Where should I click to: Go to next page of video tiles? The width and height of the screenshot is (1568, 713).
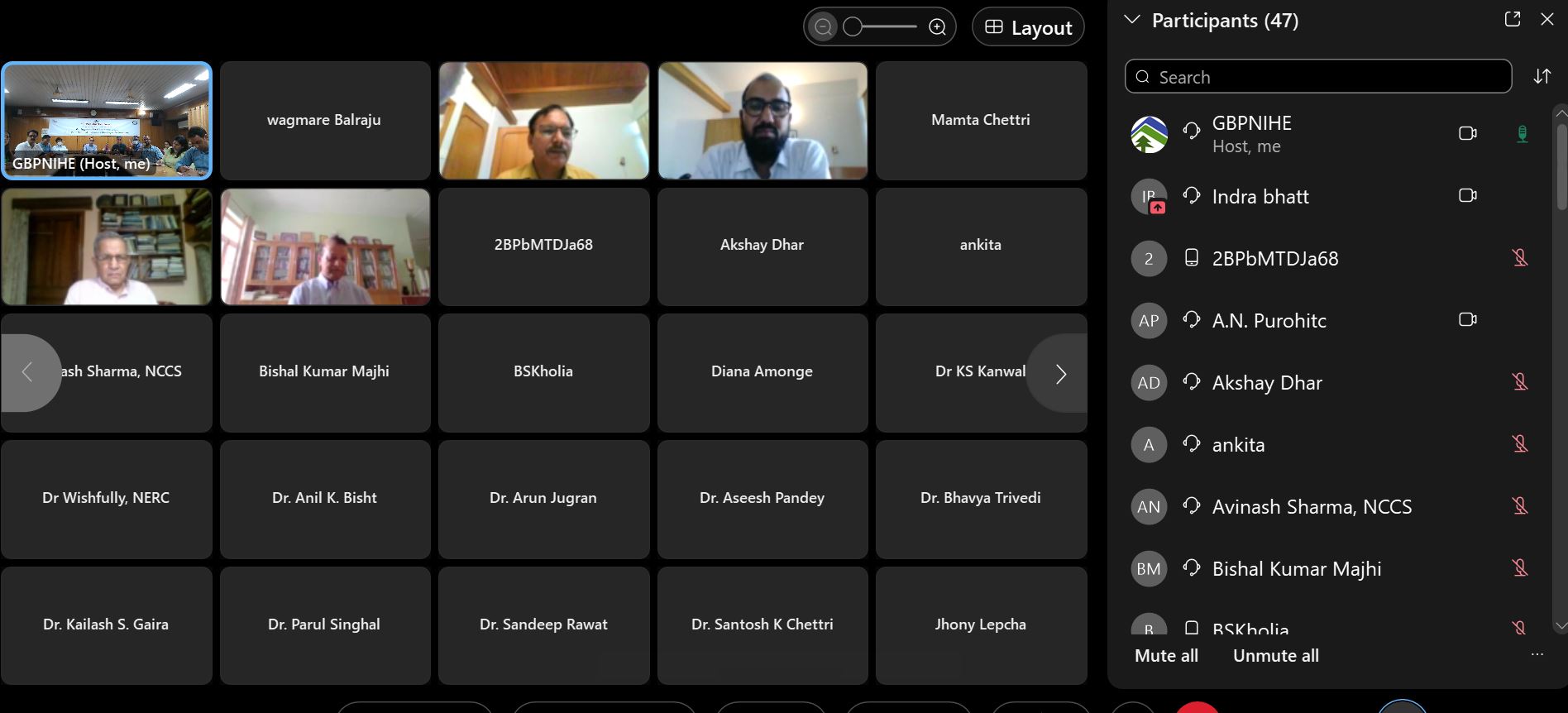coord(1060,373)
